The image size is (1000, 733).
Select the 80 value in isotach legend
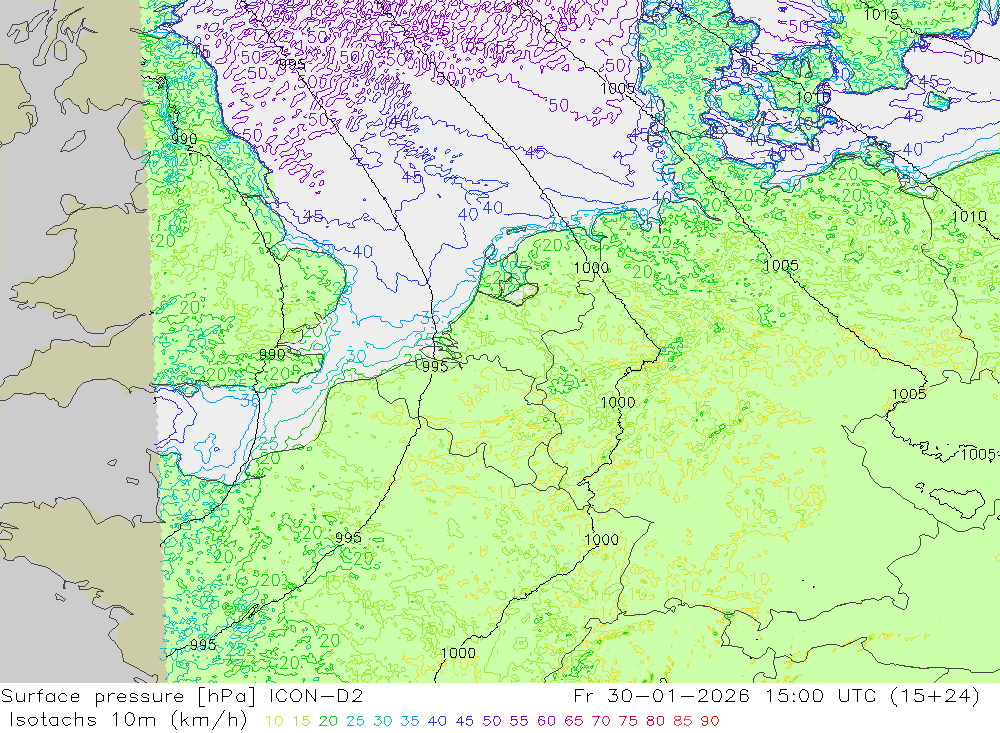655,721
